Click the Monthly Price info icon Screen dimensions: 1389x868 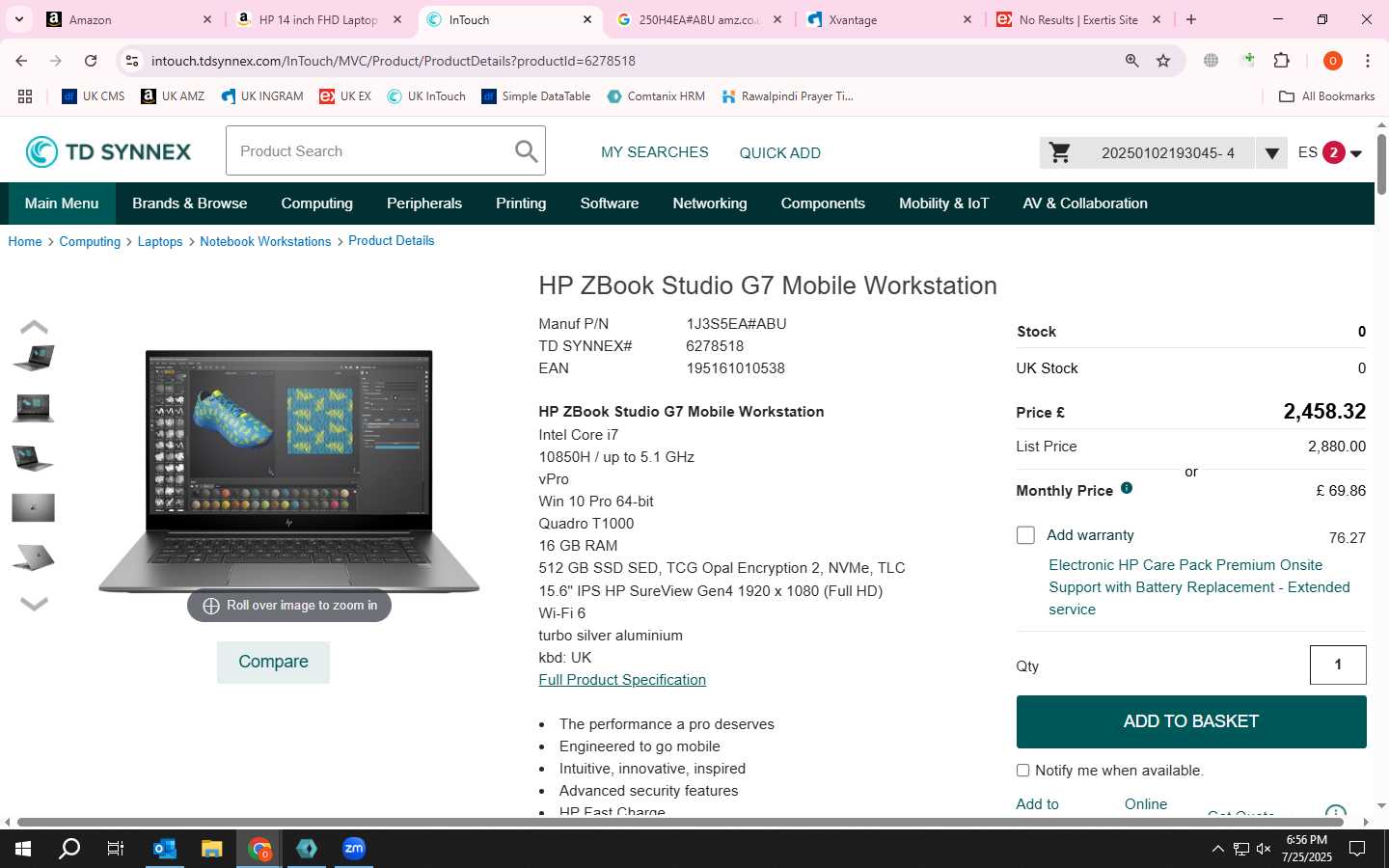point(1127,488)
